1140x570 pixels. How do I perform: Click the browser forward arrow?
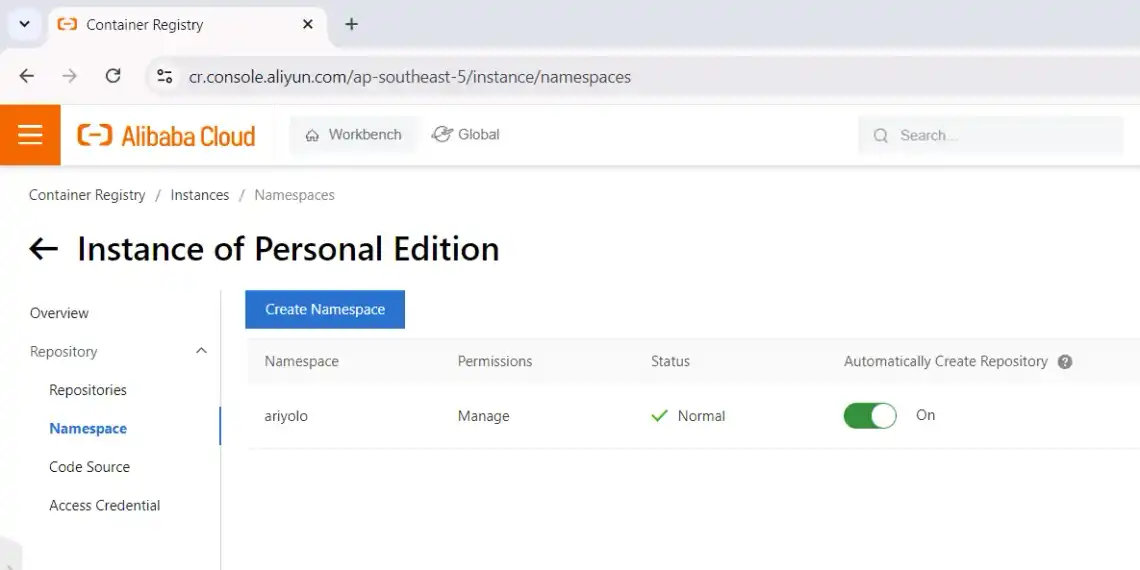[70, 76]
